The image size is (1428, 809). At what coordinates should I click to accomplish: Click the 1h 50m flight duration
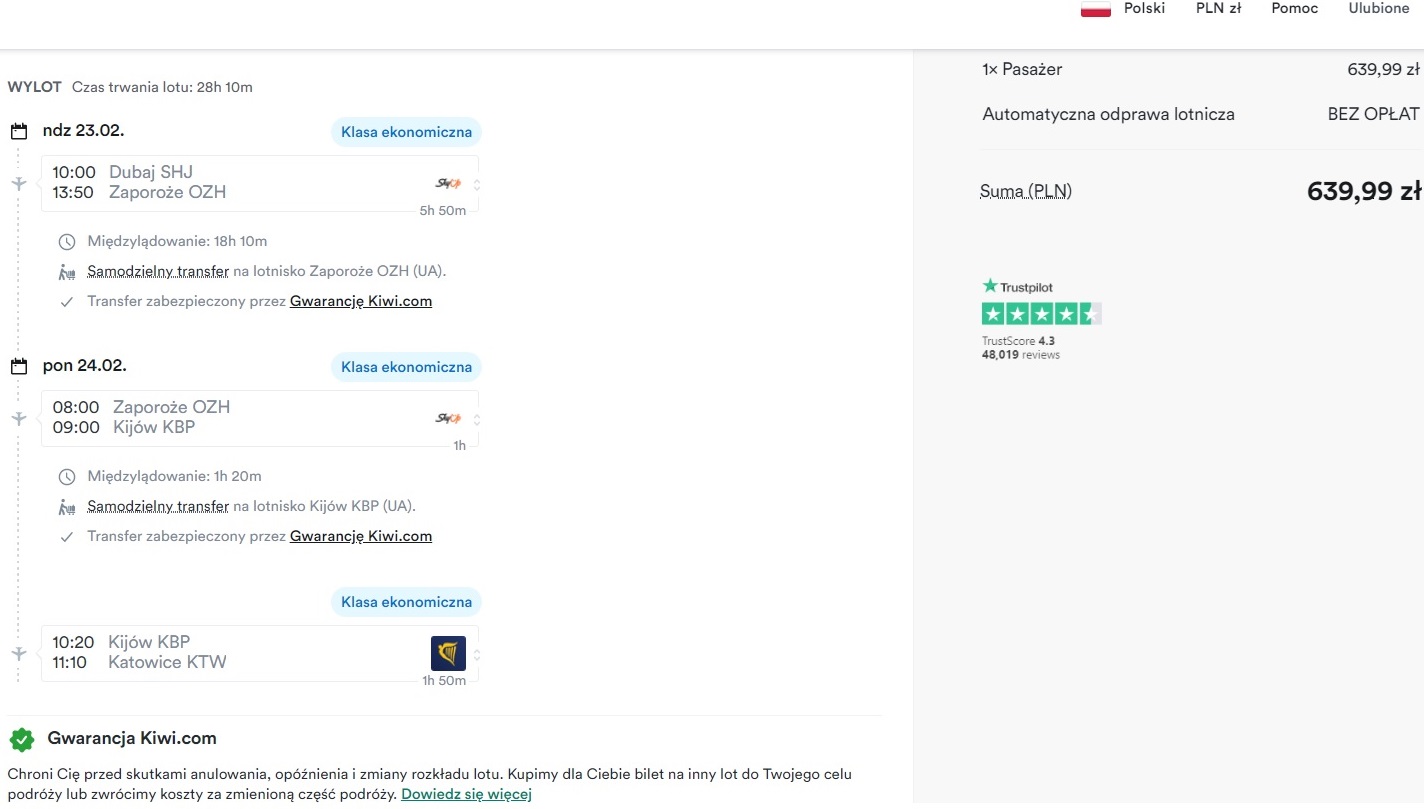point(444,681)
